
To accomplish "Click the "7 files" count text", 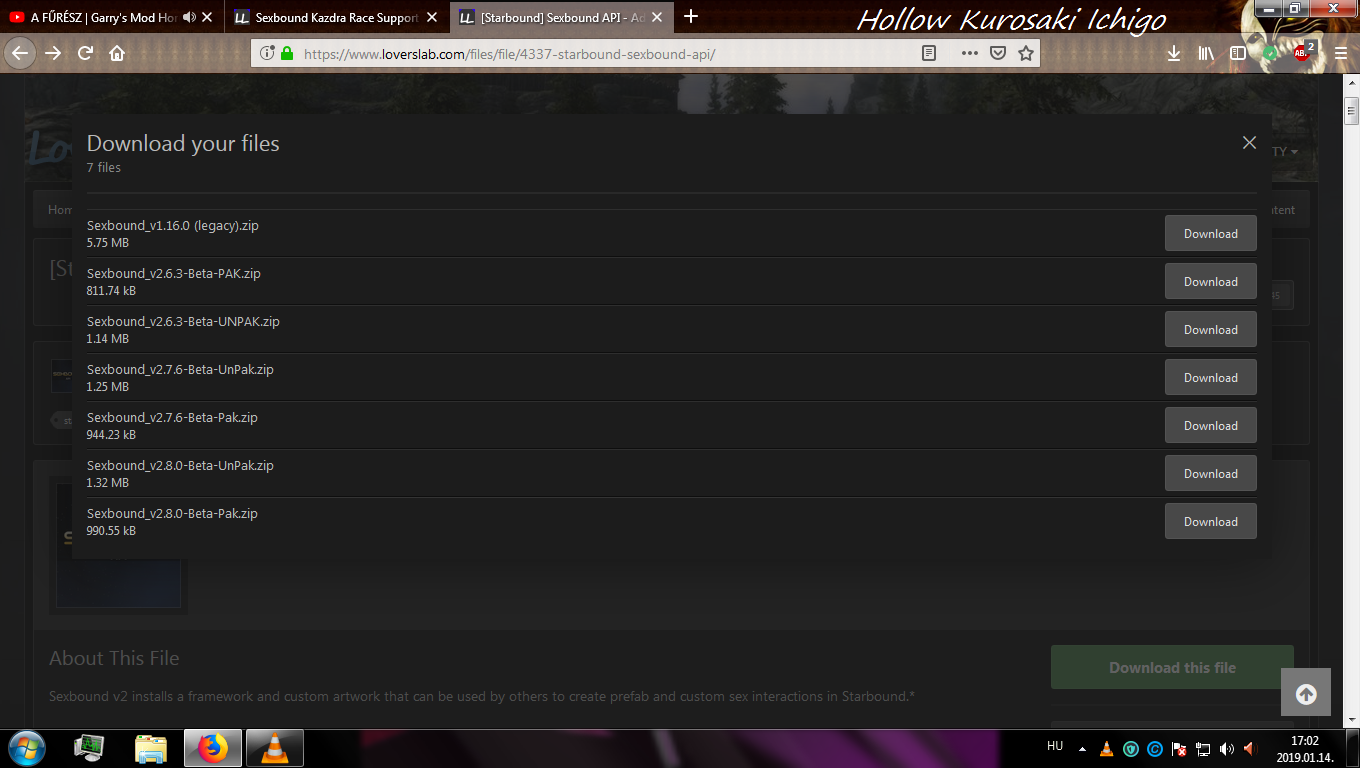I will coord(104,167).
